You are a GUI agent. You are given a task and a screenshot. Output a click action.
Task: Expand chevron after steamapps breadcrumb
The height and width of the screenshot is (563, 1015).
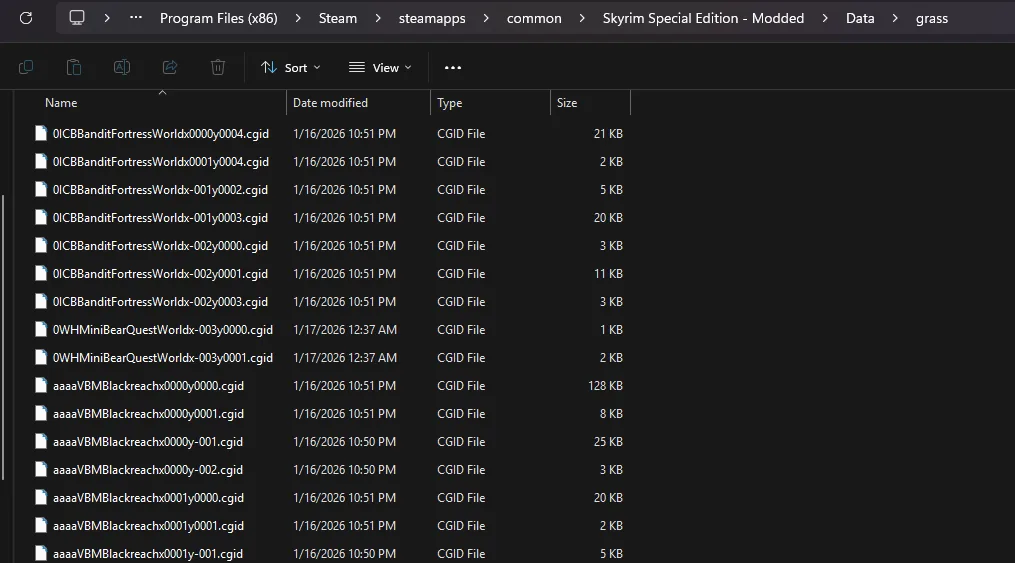pyautogui.click(x=486, y=18)
